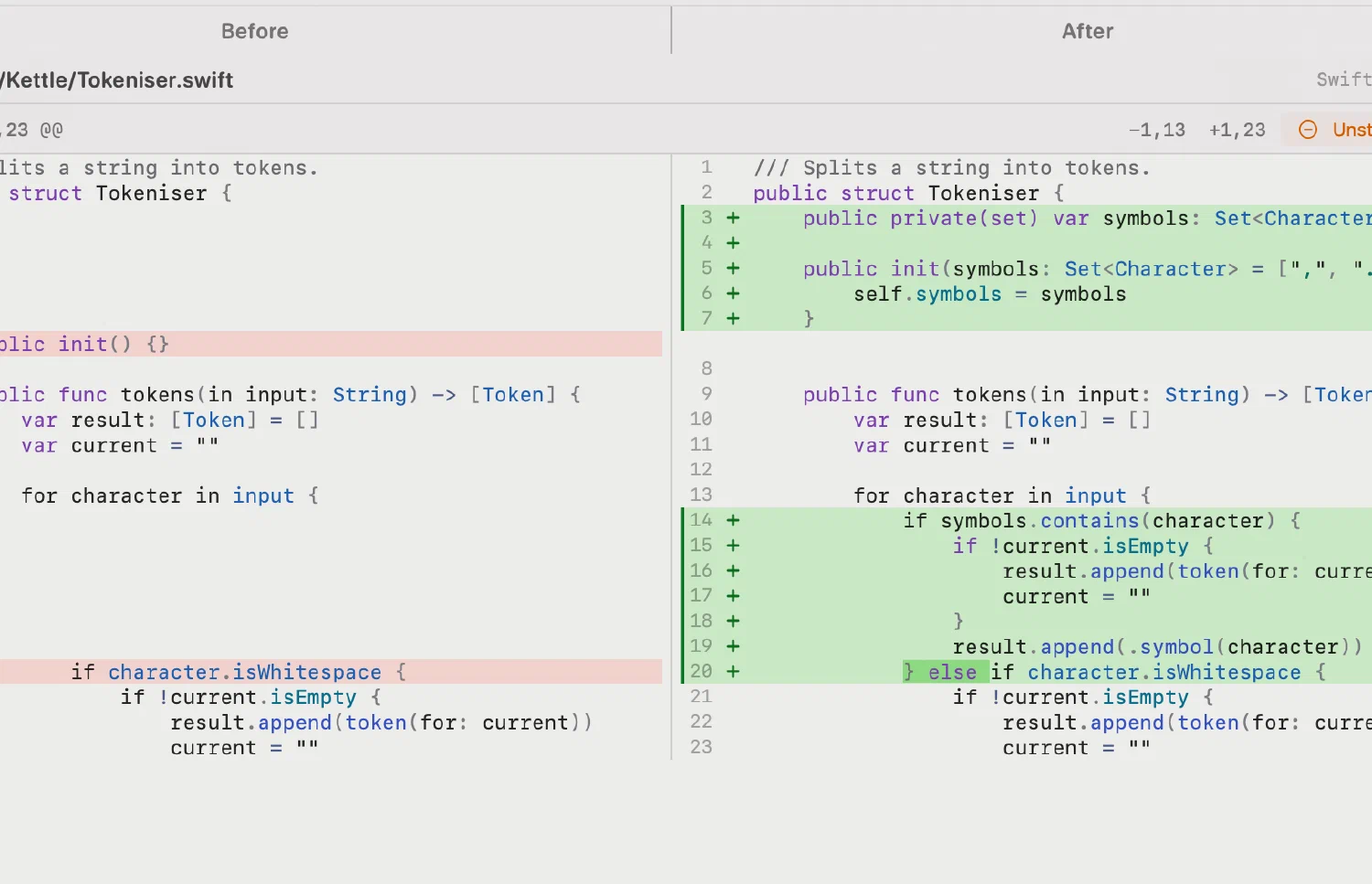The width and height of the screenshot is (1372, 884).
Task: Click the '23 @@' hunk header text
Action: pyautogui.click(x=33, y=130)
